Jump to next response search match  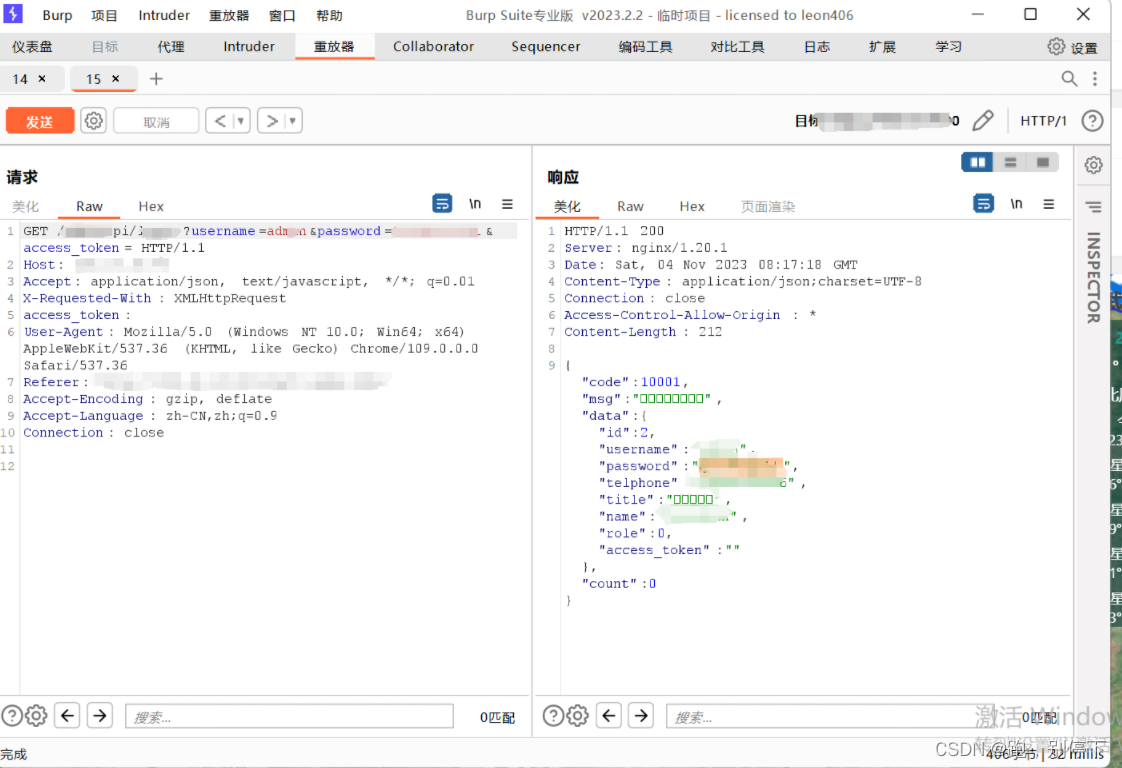(x=641, y=715)
